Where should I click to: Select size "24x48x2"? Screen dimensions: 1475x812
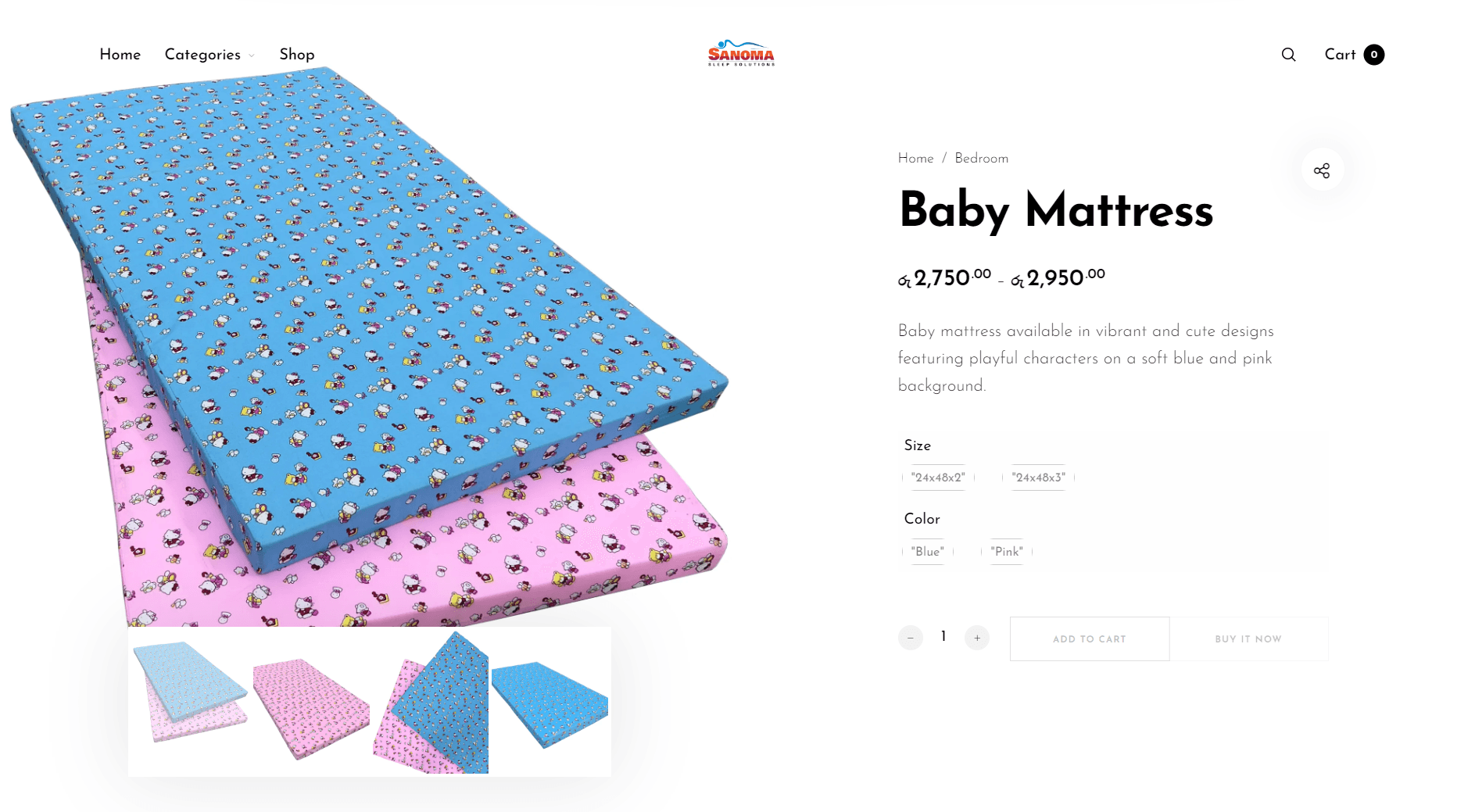[939, 477]
